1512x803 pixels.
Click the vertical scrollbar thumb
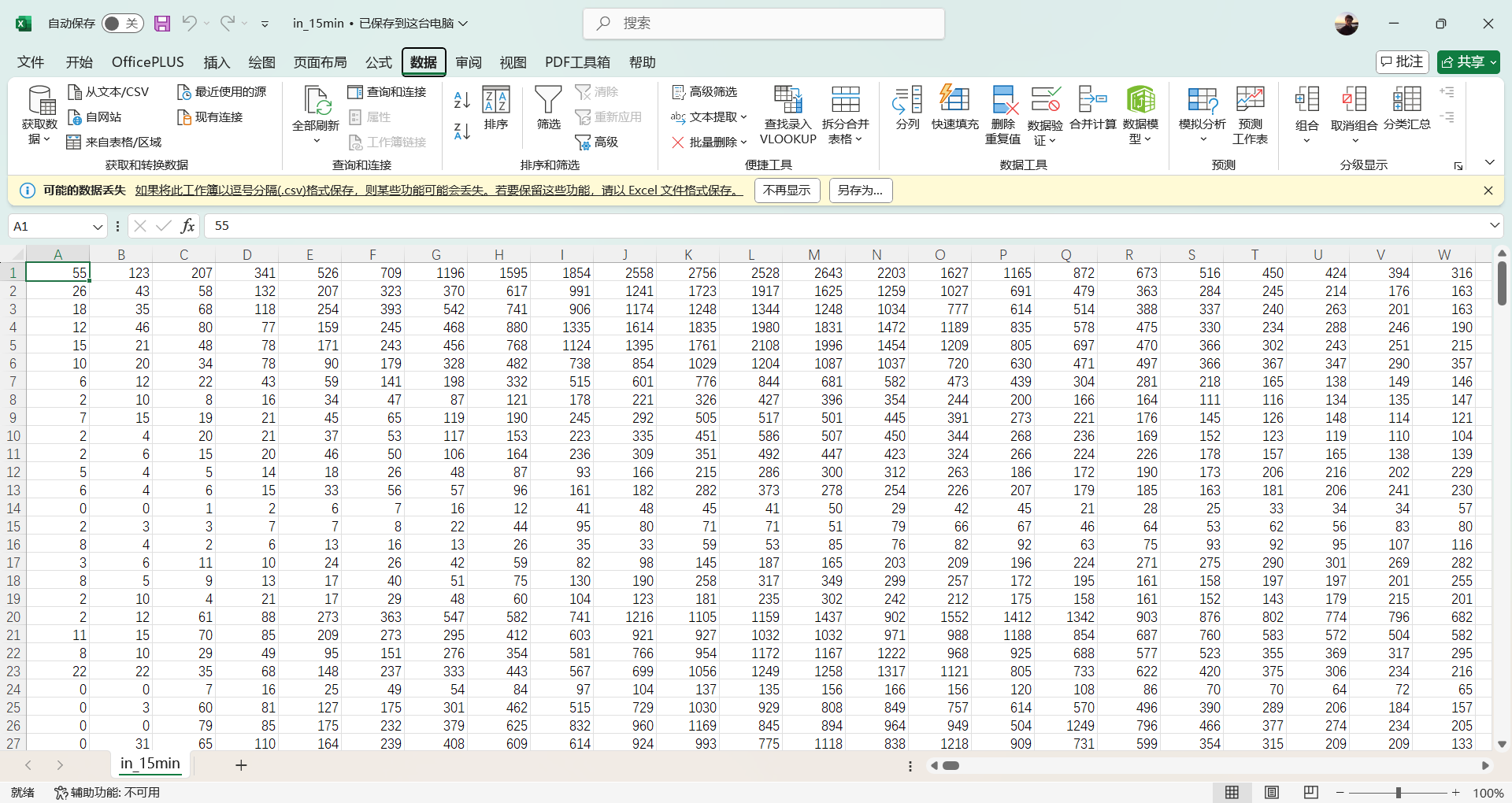(x=1502, y=283)
